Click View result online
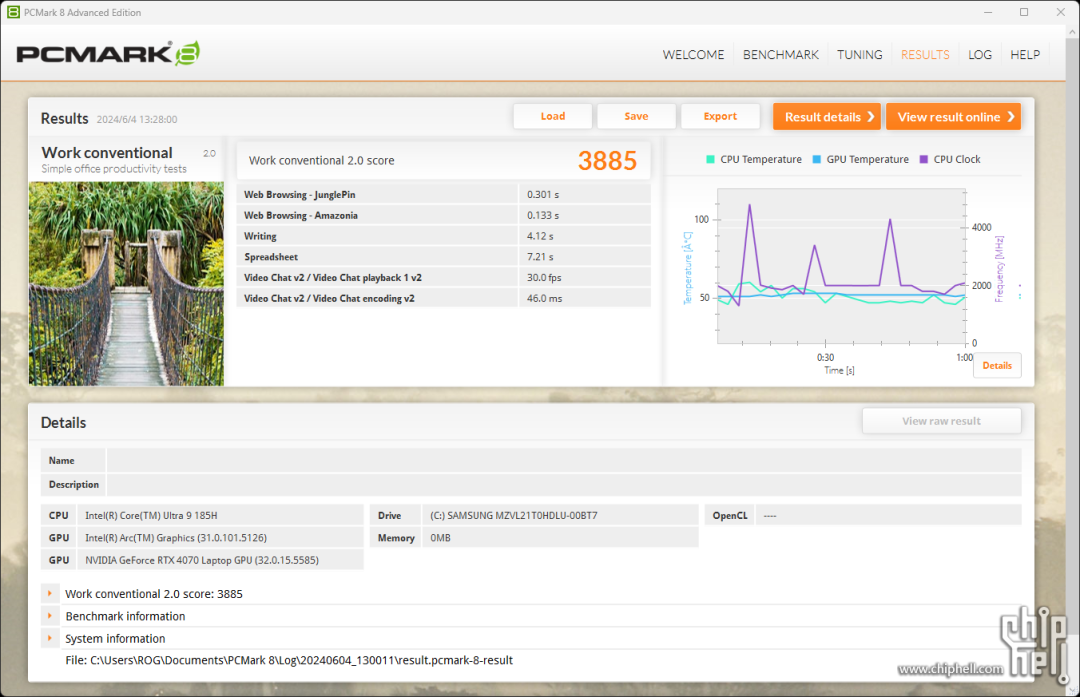The height and width of the screenshot is (697, 1080). click(953, 116)
